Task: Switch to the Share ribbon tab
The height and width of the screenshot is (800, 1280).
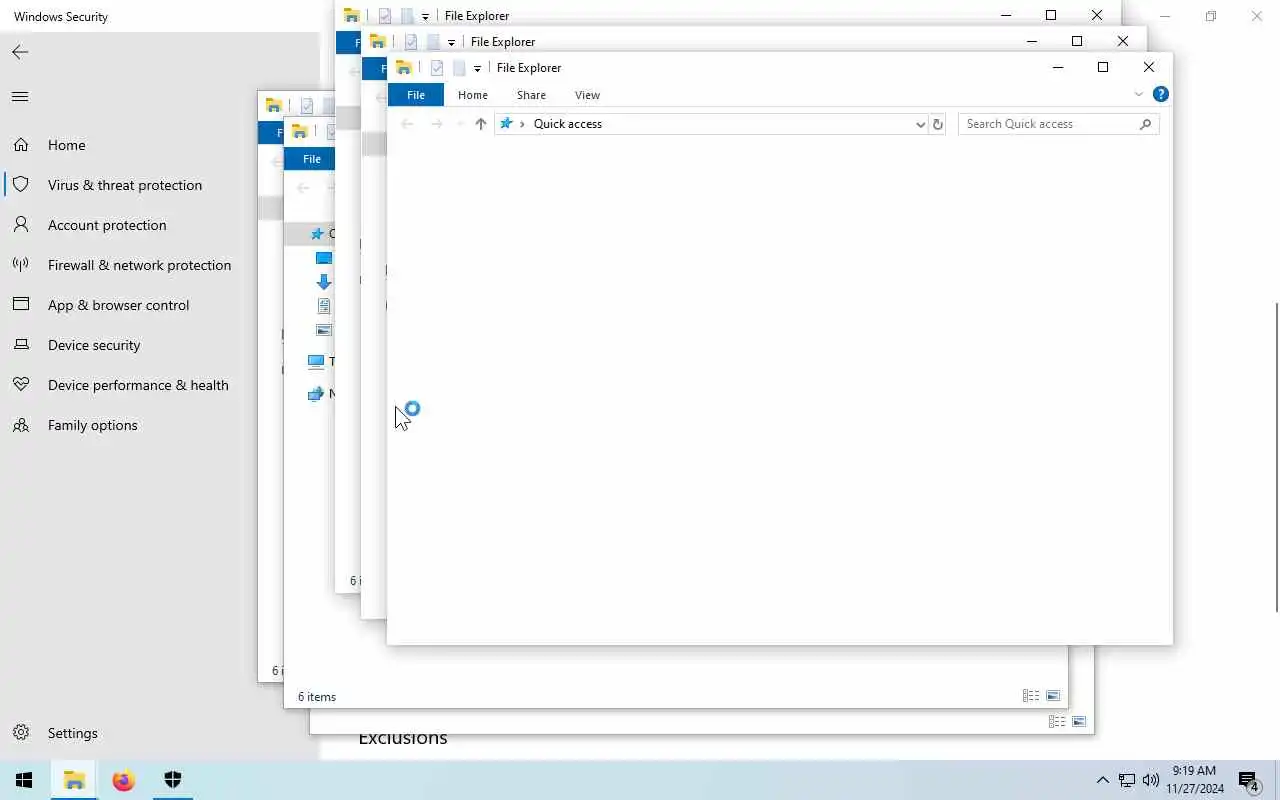Action: (531, 95)
